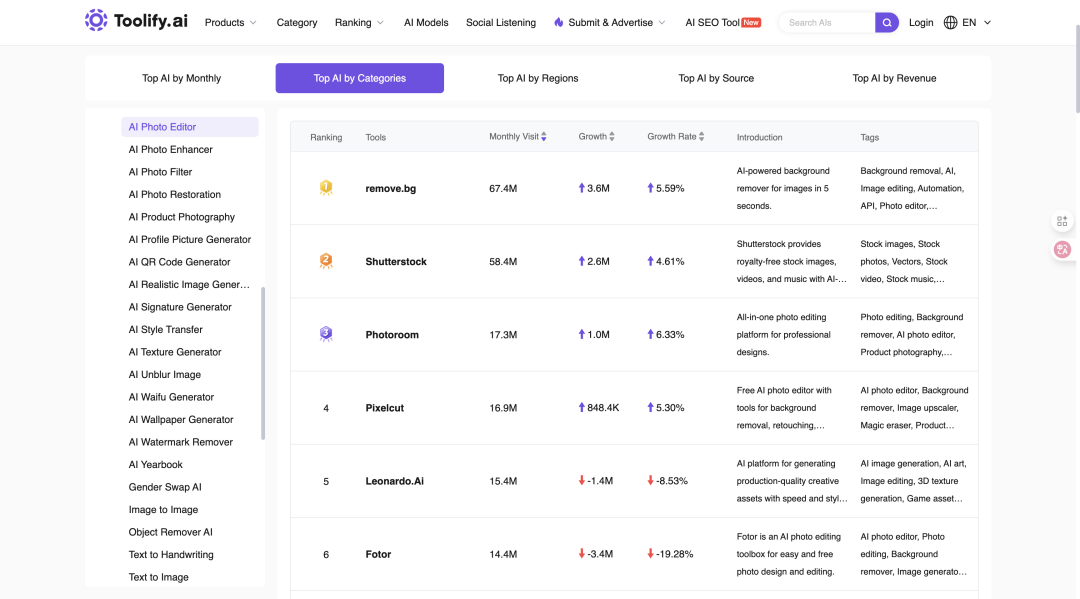1080x599 pixels.
Task: Select AI Waifu Generator category
Action: (171, 397)
